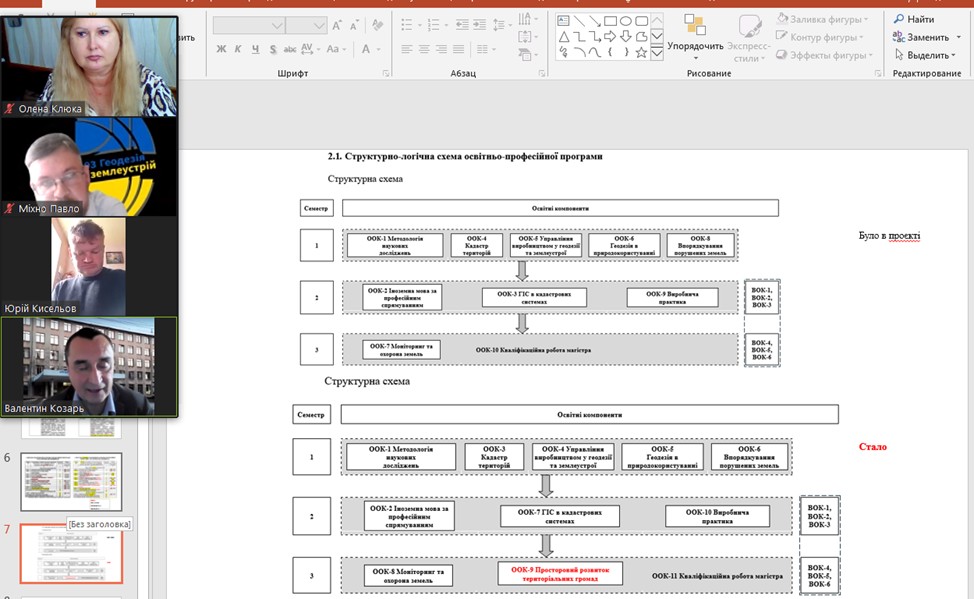Open Шрифт group dialog launcher

386,73
